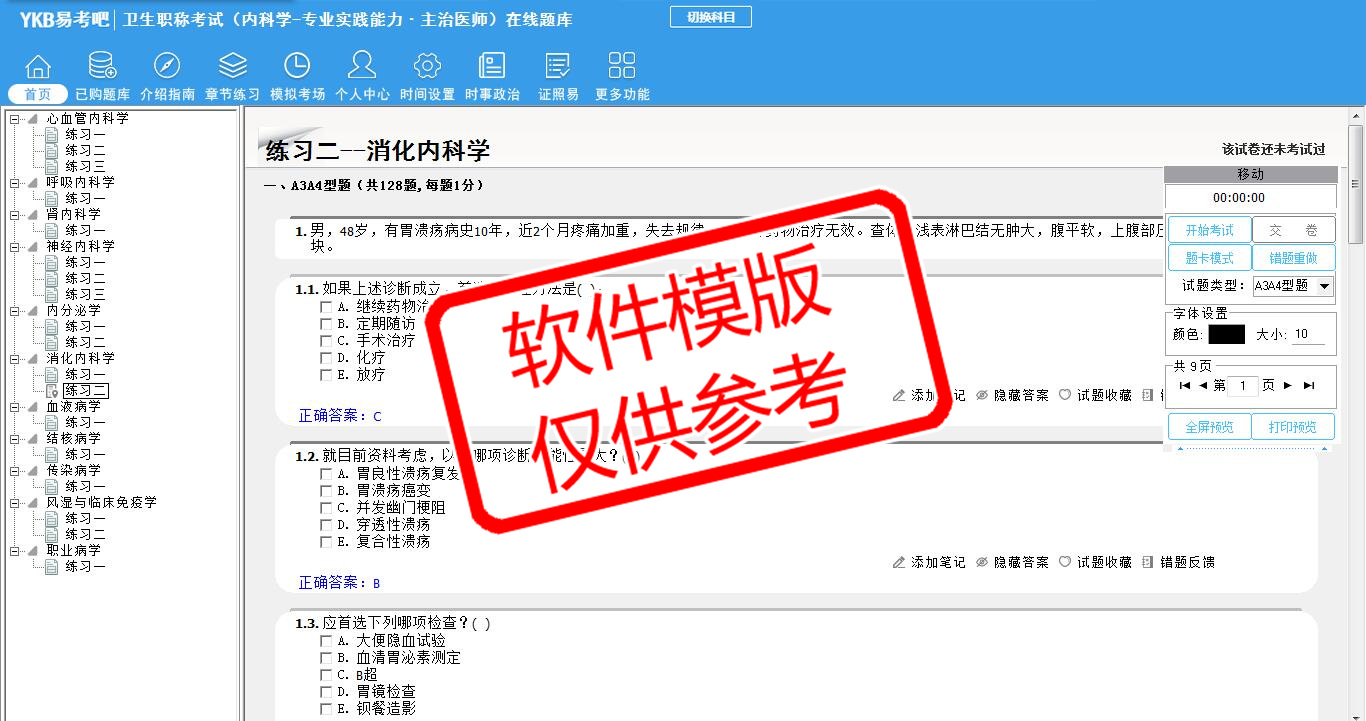Select 练习一 under 呼吸内科学
This screenshot has width=1366, height=721.
click(85, 198)
